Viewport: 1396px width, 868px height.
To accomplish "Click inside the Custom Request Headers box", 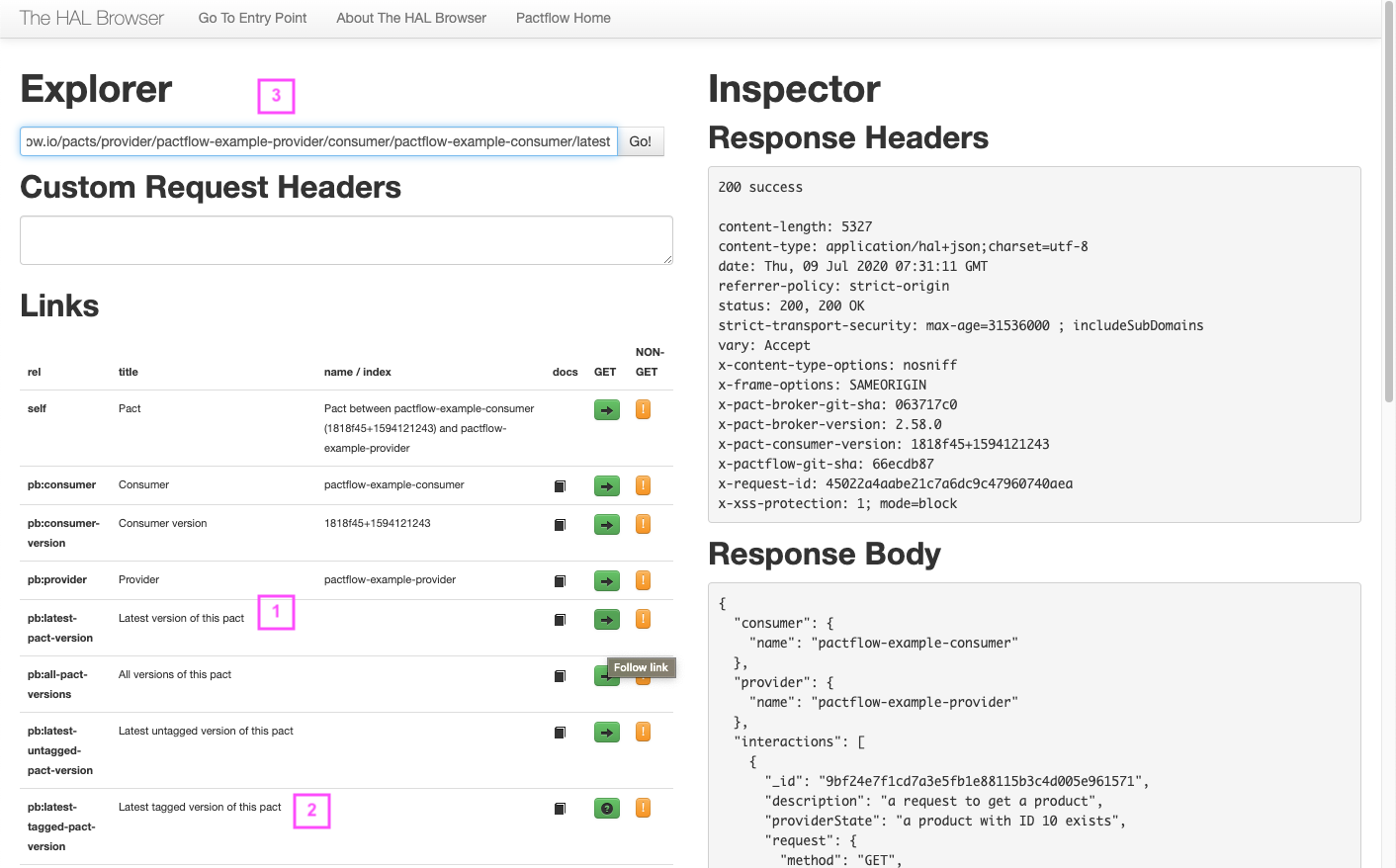I will pos(346,239).
